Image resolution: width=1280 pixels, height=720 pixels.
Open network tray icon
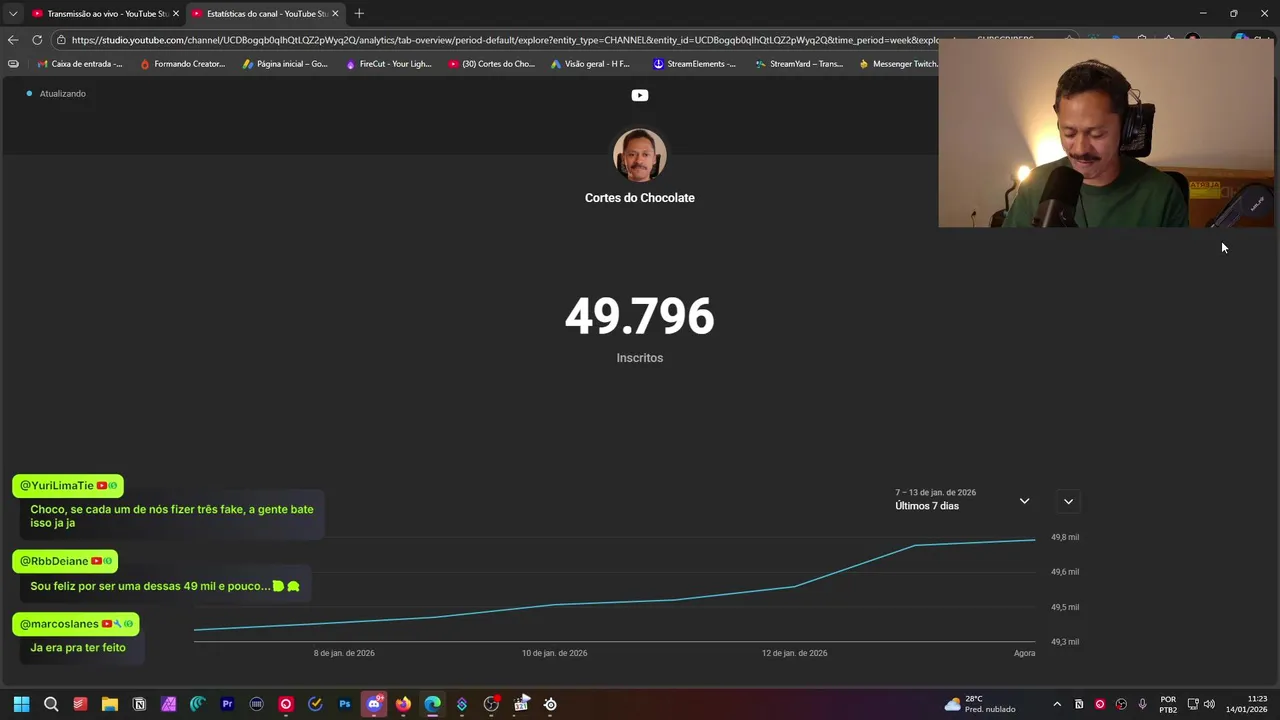tap(1192, 704)
